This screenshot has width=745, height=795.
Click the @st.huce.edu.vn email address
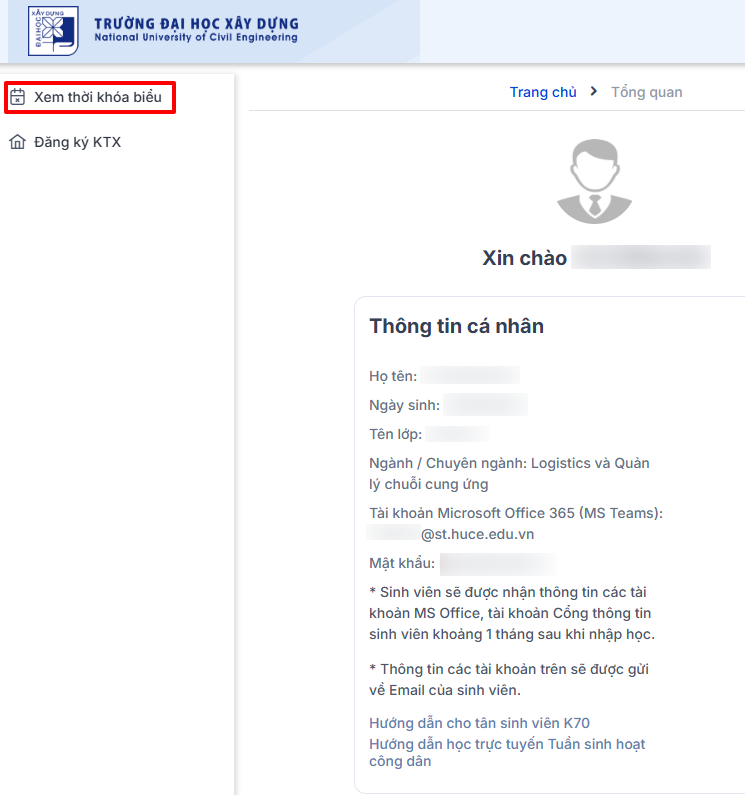tap(477, 534)
